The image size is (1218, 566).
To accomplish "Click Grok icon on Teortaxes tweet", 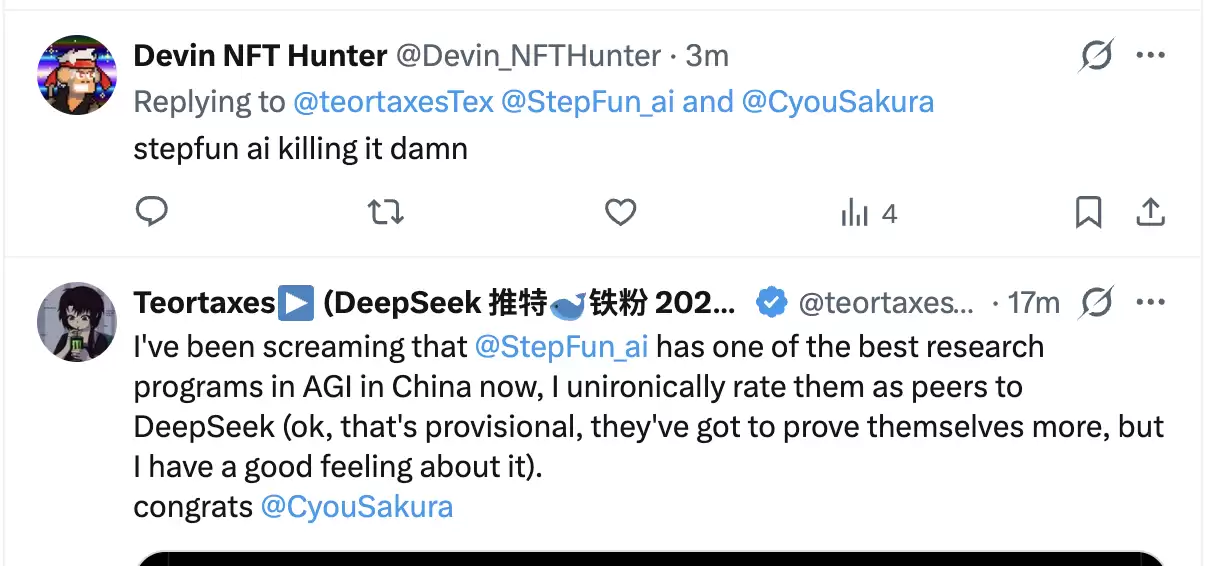I will [1097, 301].
